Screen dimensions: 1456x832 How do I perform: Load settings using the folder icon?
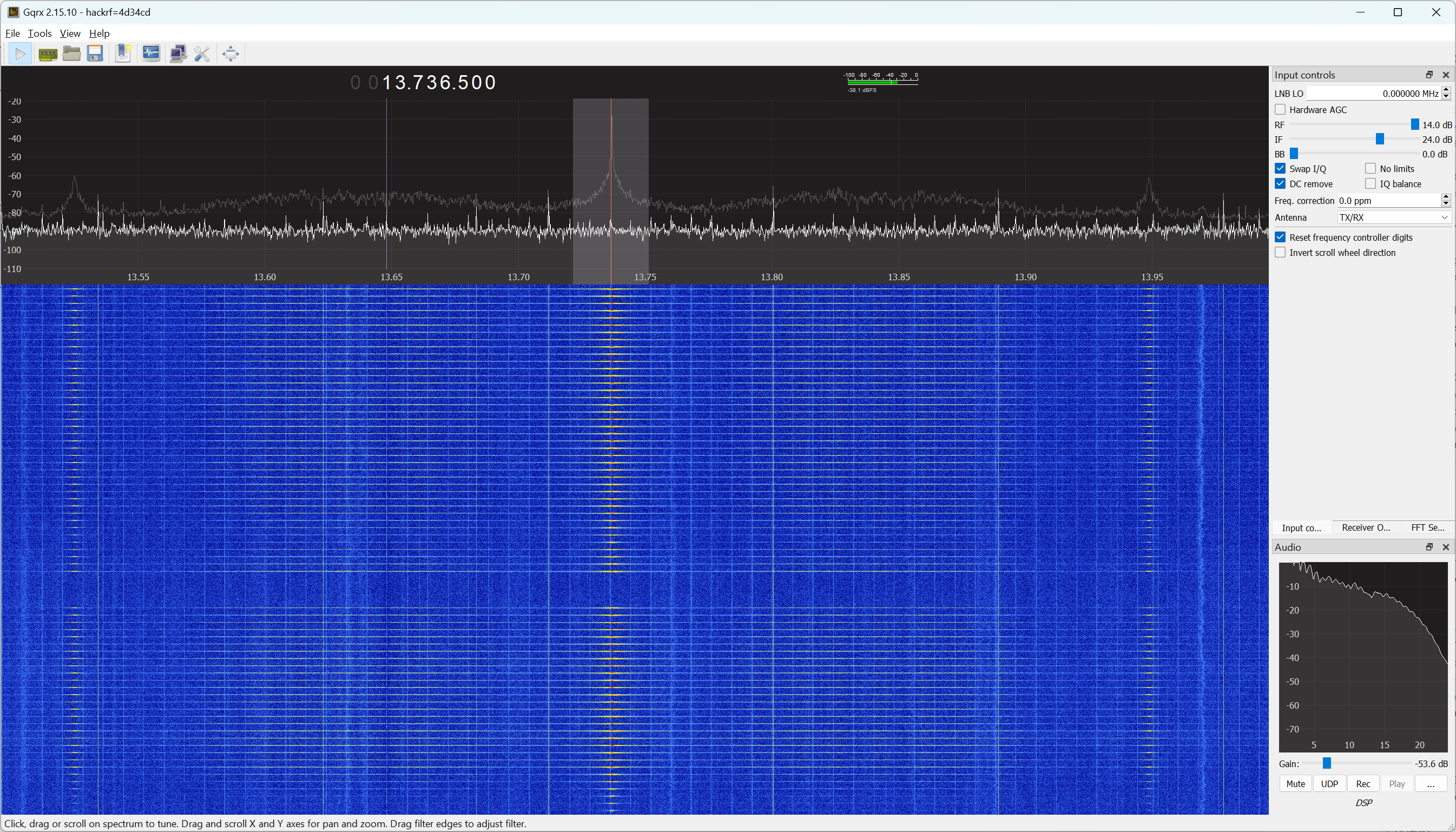[x=71, y=54]
